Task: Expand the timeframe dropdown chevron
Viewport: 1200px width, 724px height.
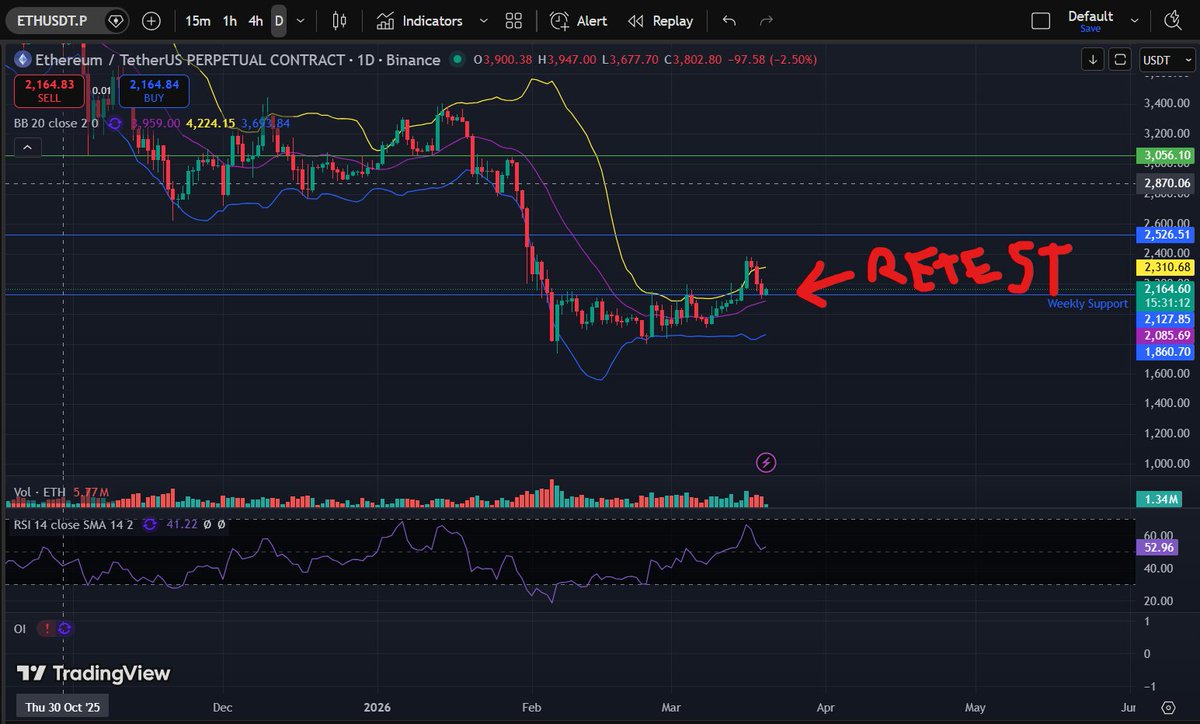Action: [300, 21]
